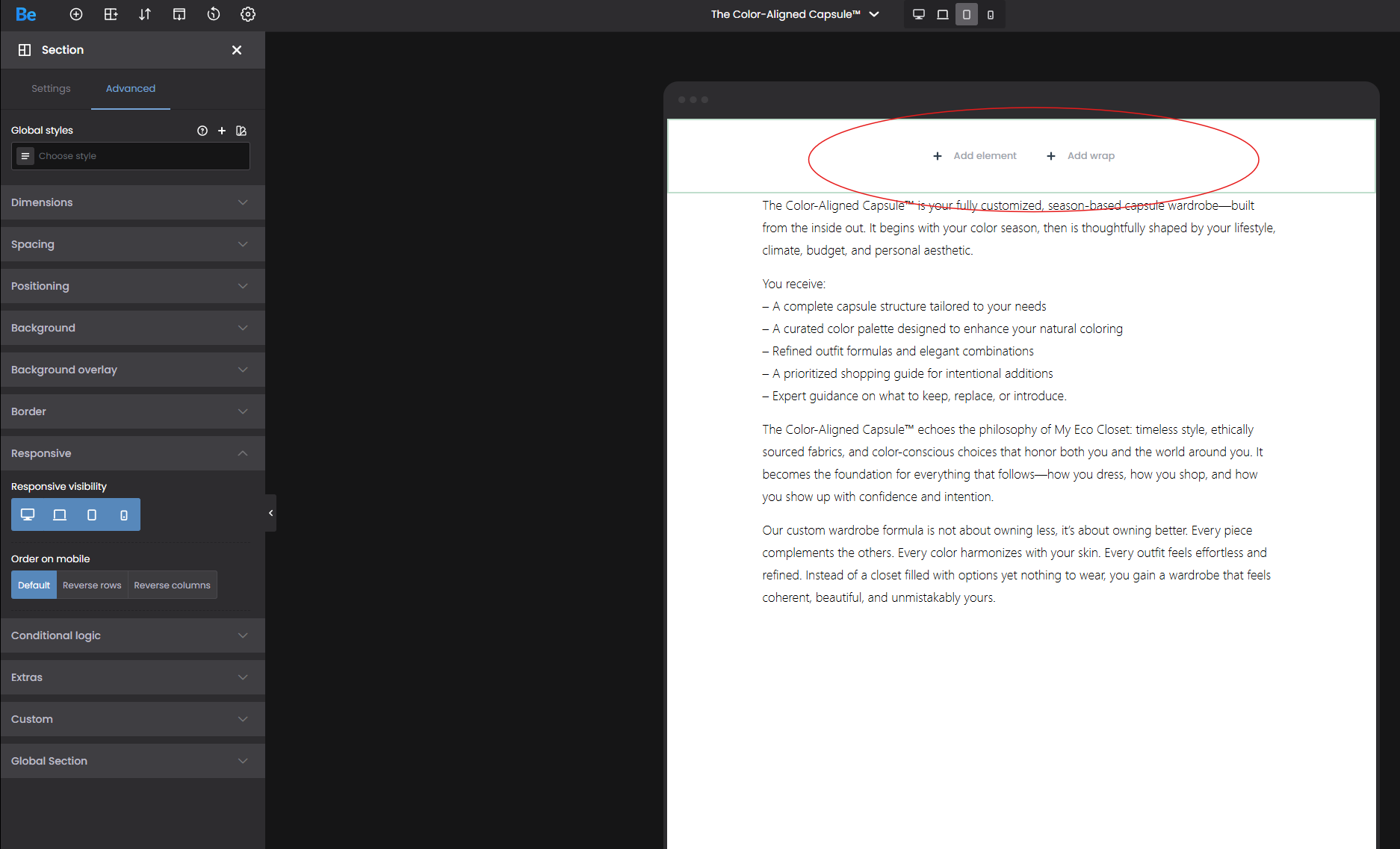
Task: Switch preview to desktop view in top bar
Action: [919, 14]
